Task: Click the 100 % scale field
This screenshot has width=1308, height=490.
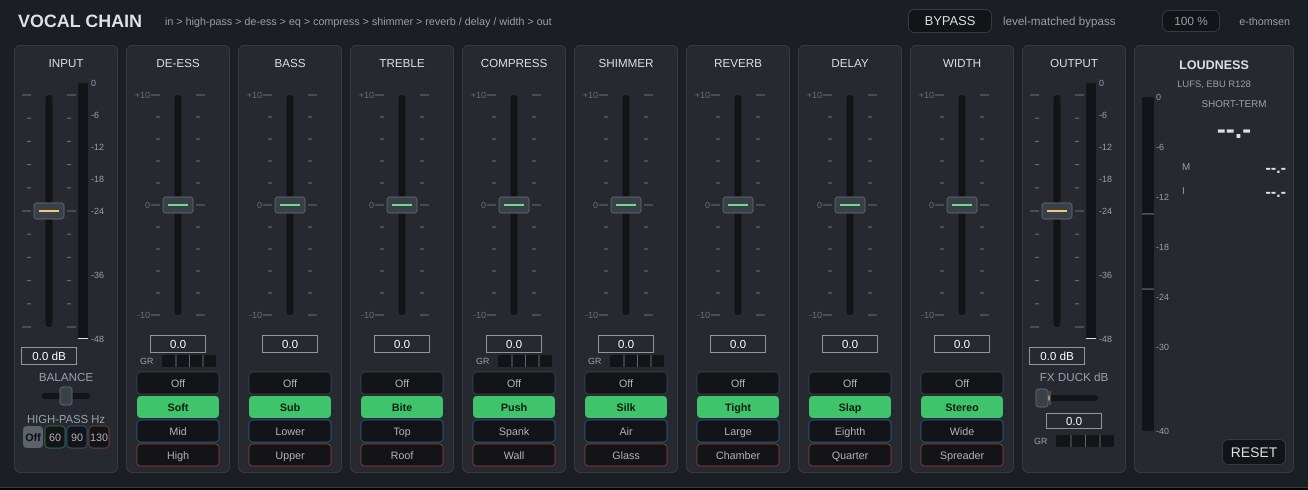Action: coord(1190,21)
